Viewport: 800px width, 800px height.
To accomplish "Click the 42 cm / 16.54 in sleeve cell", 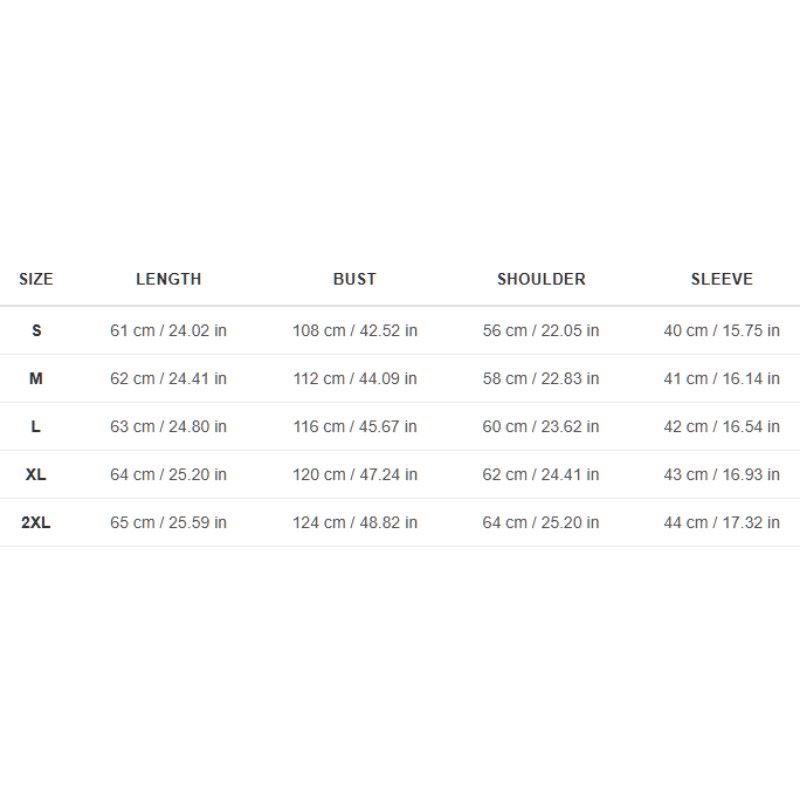I will pos(721,427).
